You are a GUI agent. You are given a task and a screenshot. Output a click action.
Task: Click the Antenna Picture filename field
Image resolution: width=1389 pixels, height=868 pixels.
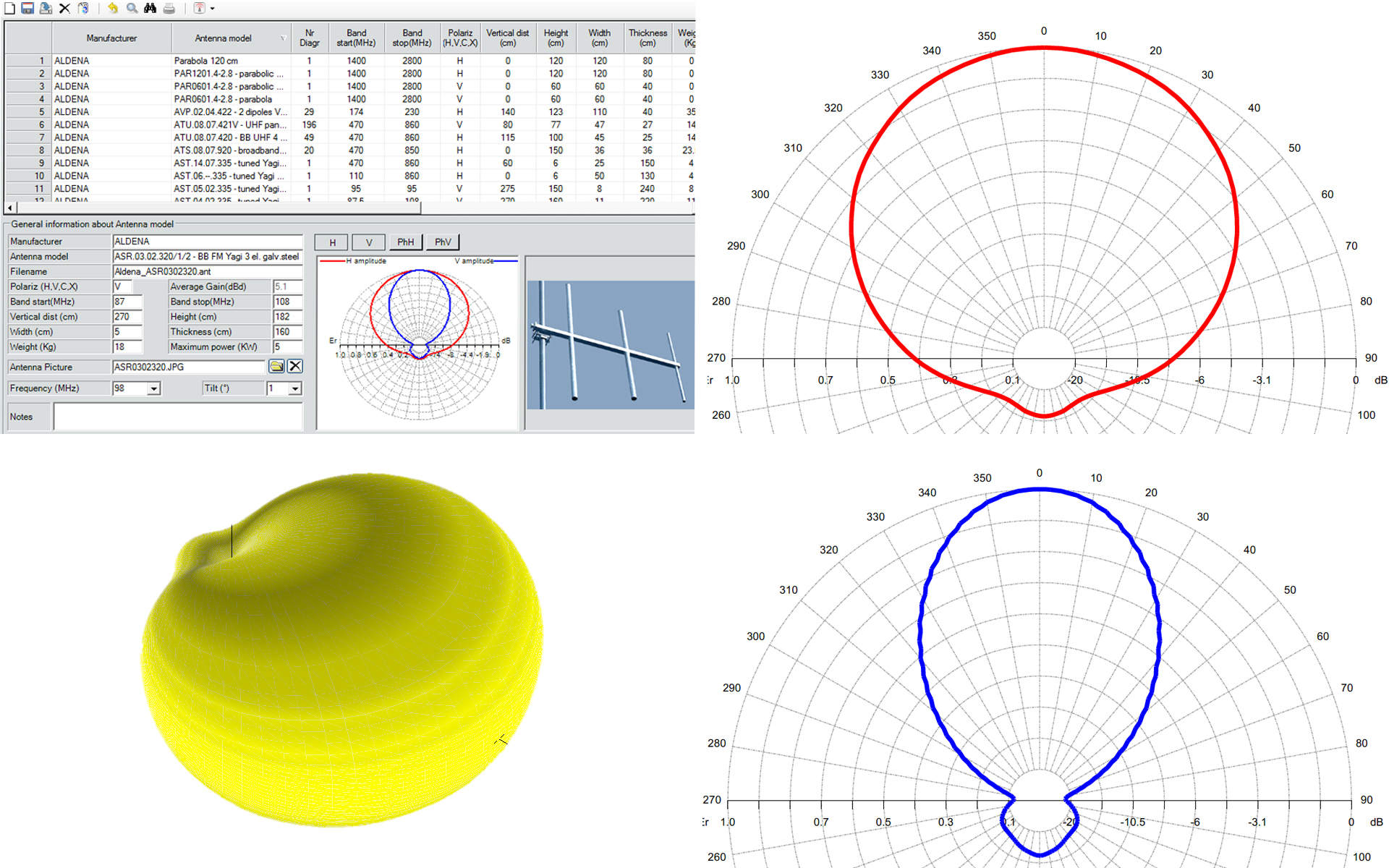[x=190, y=367]
